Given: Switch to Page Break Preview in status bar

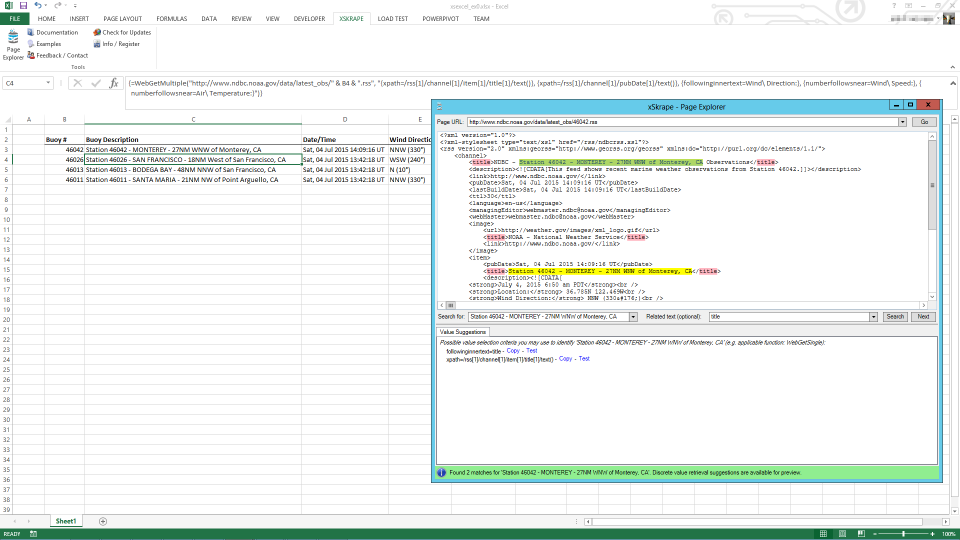Looking at the screenshot, I should 861,534.
